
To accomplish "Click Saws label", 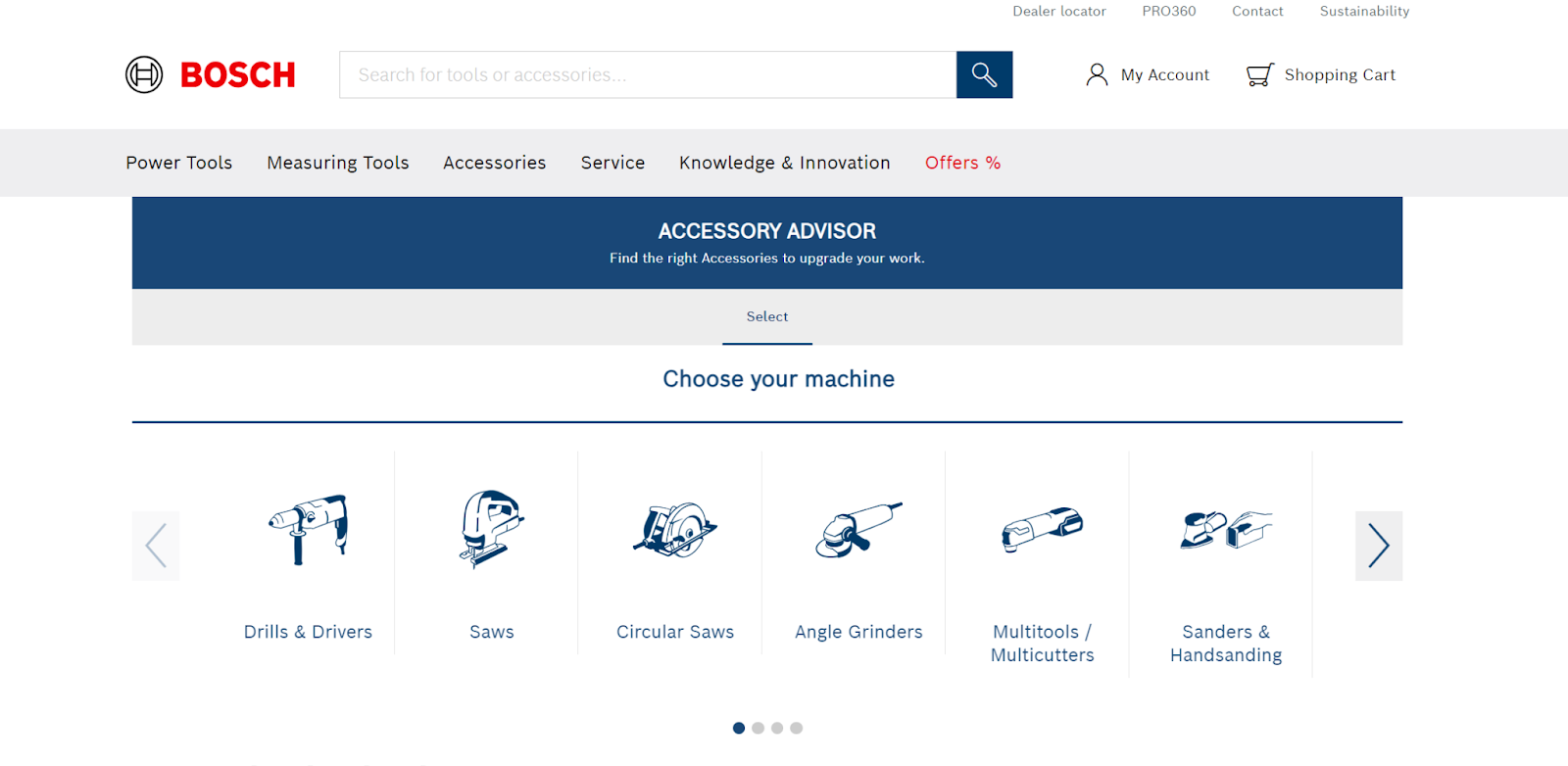I will point(492,632).
